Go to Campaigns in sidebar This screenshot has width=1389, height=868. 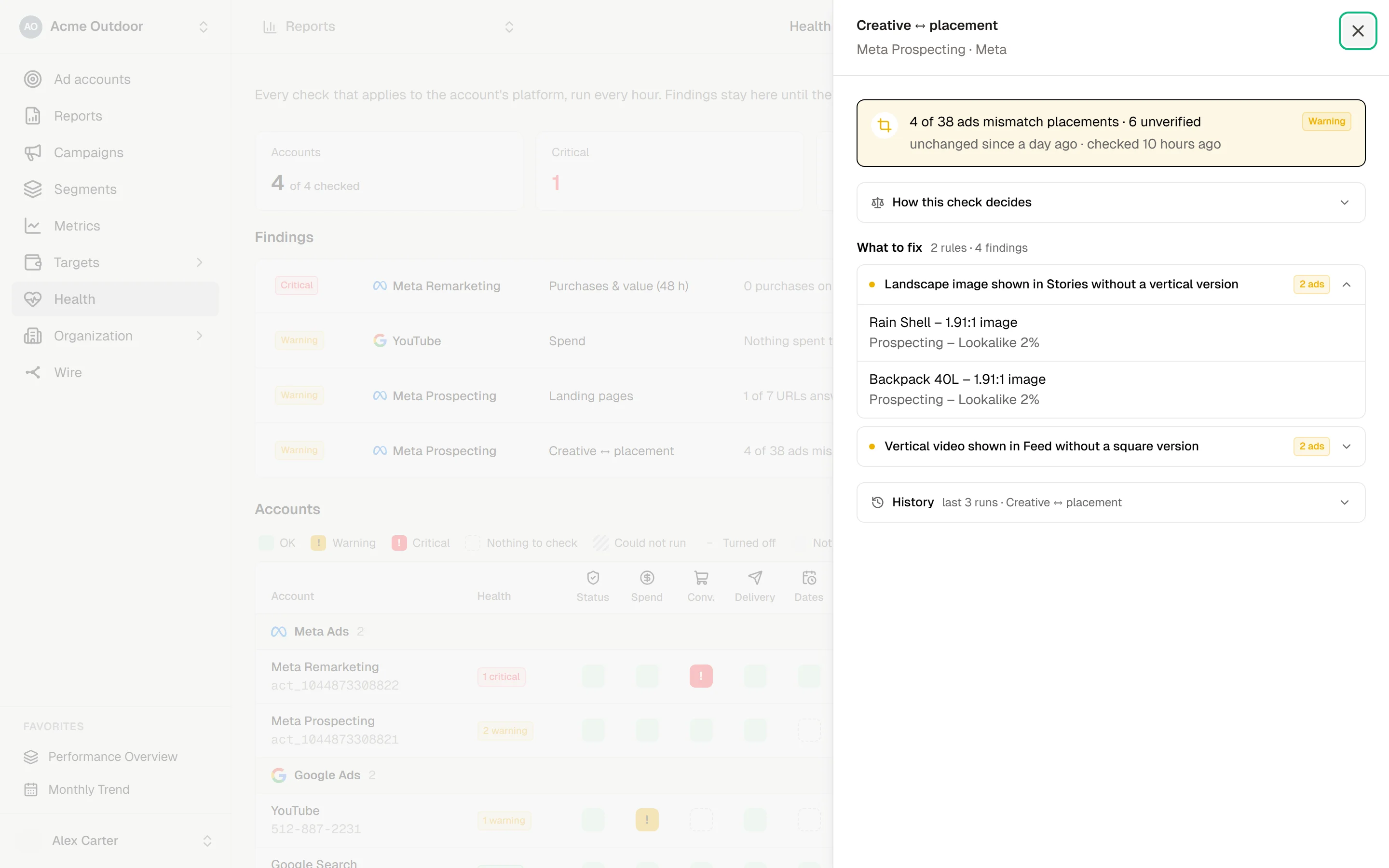pos(115,153)
